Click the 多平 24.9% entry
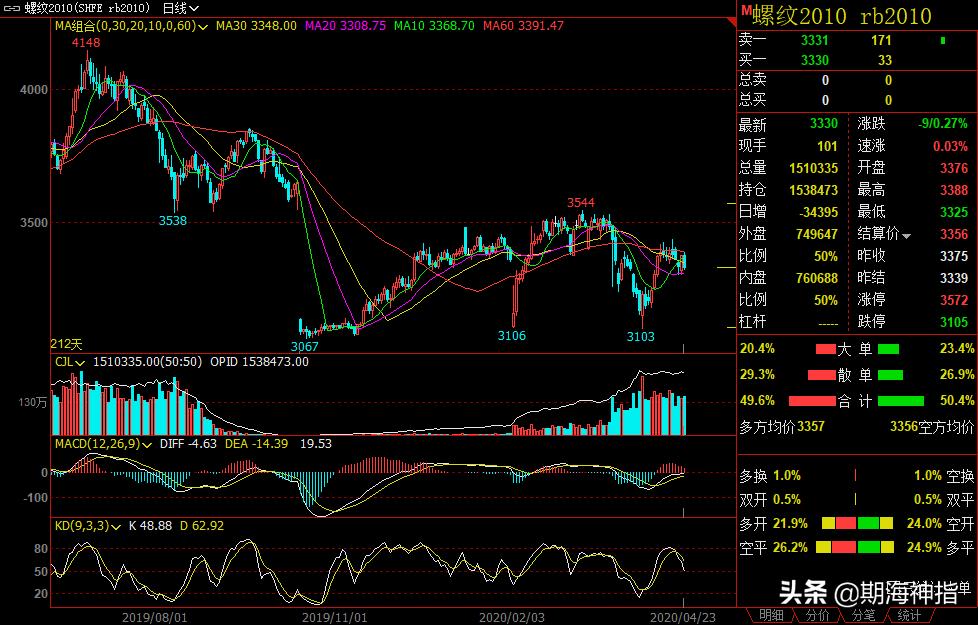Screen dimensions: 978x625 coord(940,548)
